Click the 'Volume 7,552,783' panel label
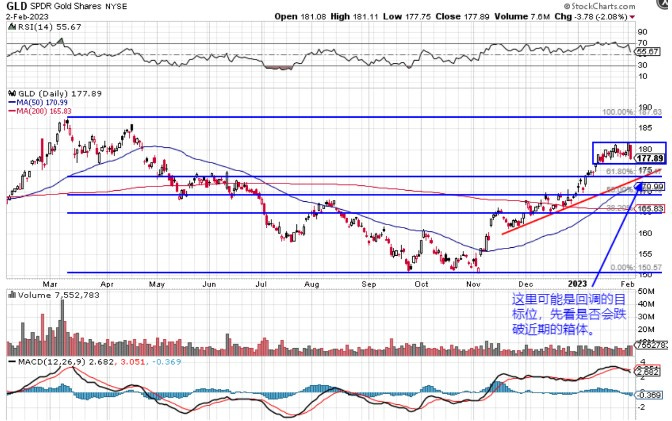 (x=59, y=295)
